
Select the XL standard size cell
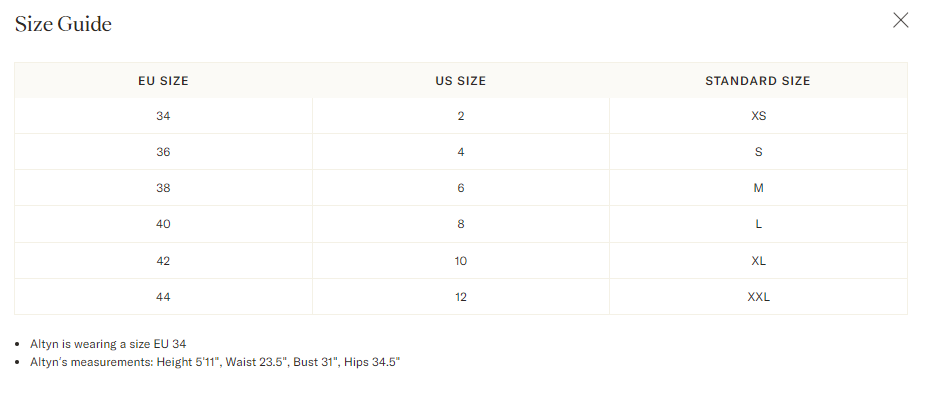click(x=759, y=261)
